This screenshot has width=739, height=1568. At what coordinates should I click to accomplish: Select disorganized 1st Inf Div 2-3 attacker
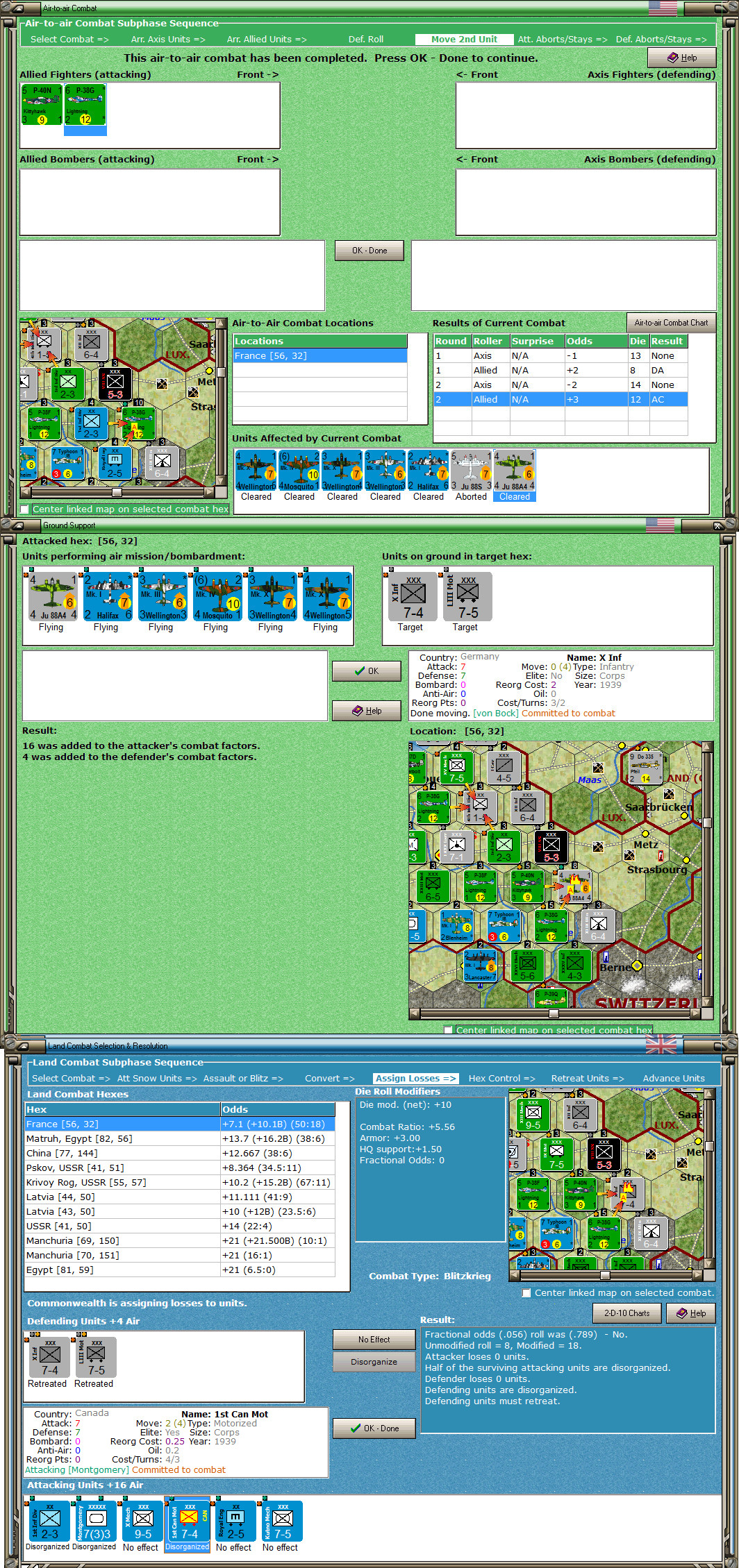pos(49,1521)
